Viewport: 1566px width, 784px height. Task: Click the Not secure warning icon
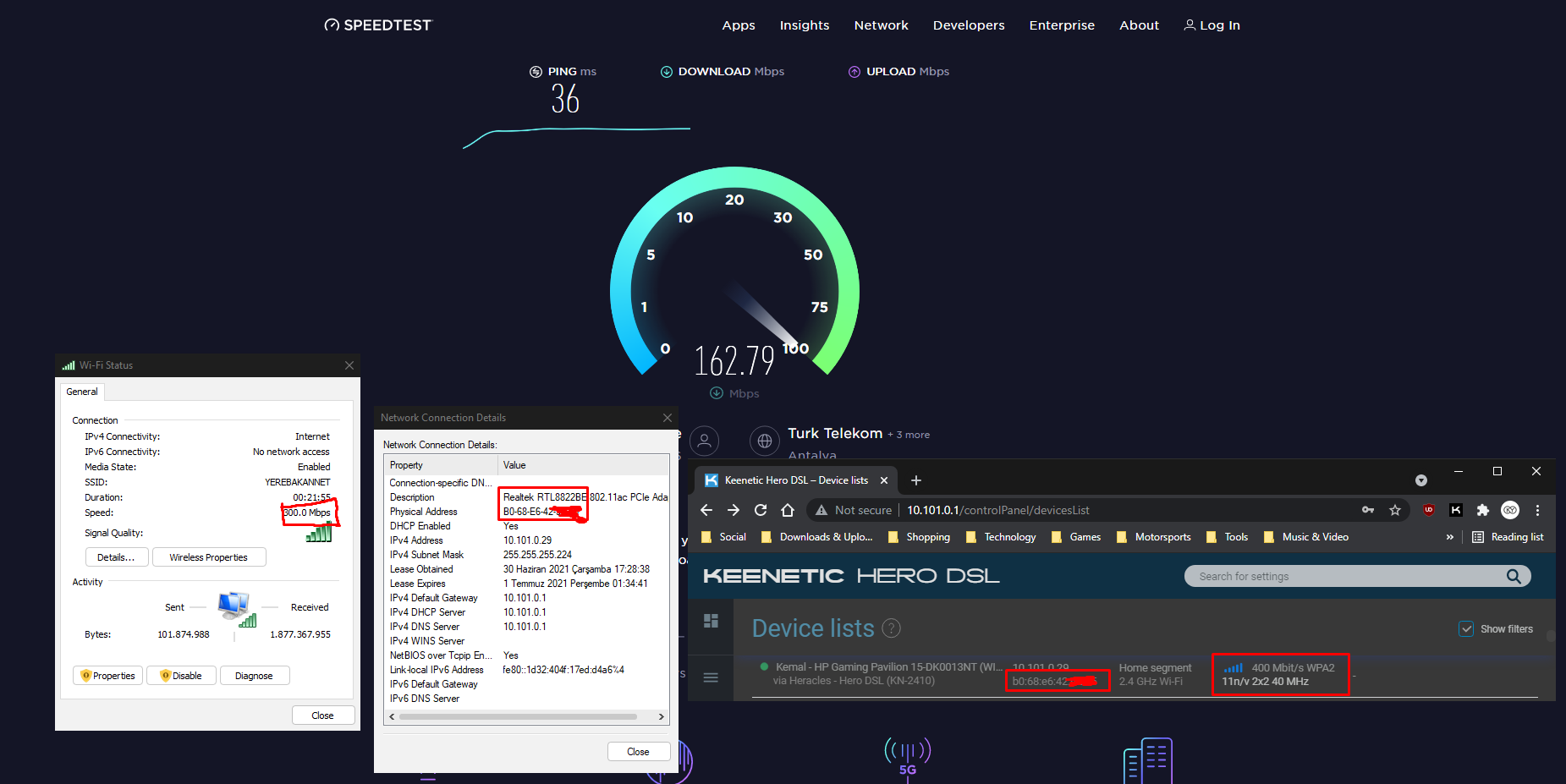click(x=821, y=510)
